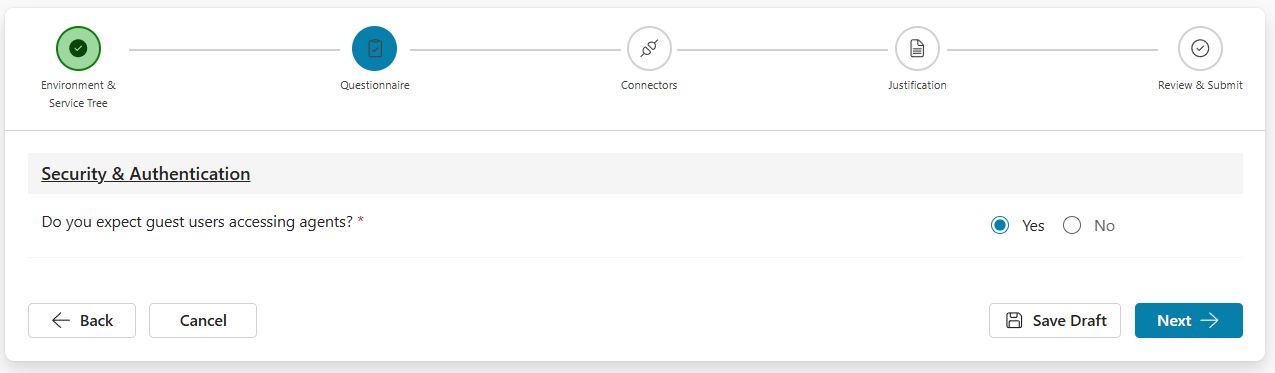The height and width of the screenshot is (373, 1275).
Task: Click the floppy disk icon on Save Draft
Action: coord(1014,320)
